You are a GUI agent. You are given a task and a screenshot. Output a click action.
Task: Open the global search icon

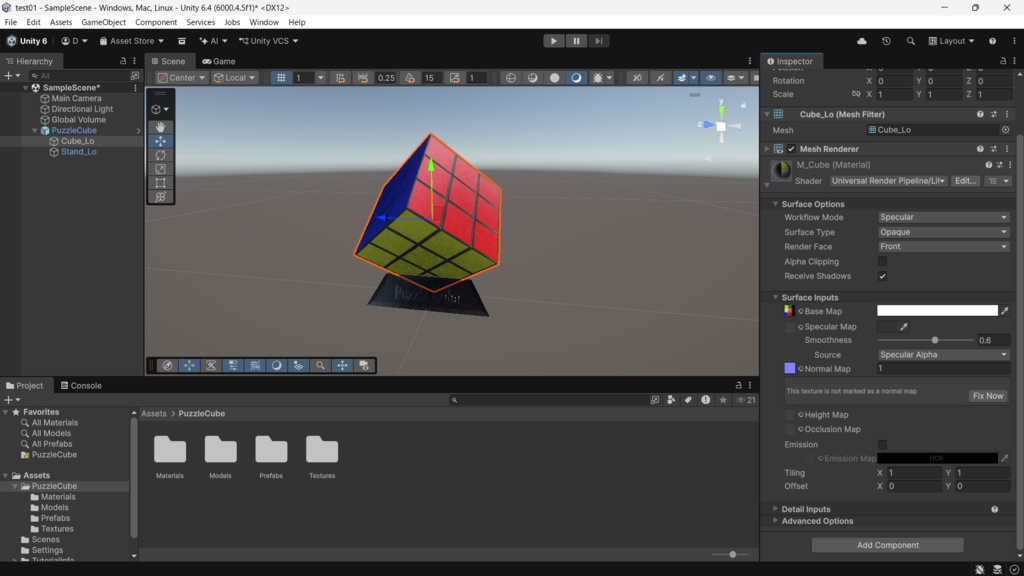(910, 40)
